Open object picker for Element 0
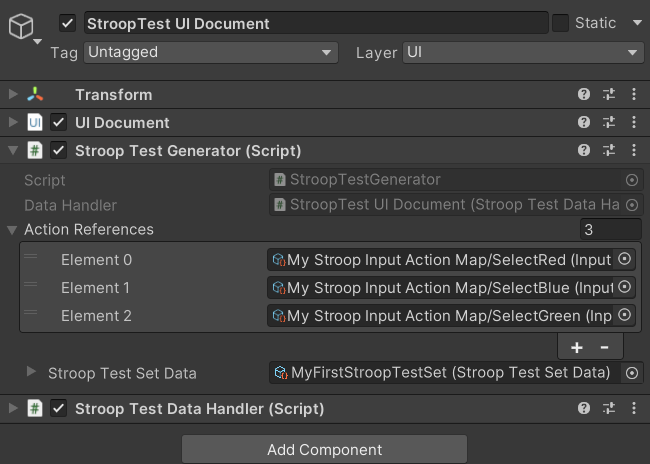The height and width of the screenshot is (464, 650). tap(624, 259)
